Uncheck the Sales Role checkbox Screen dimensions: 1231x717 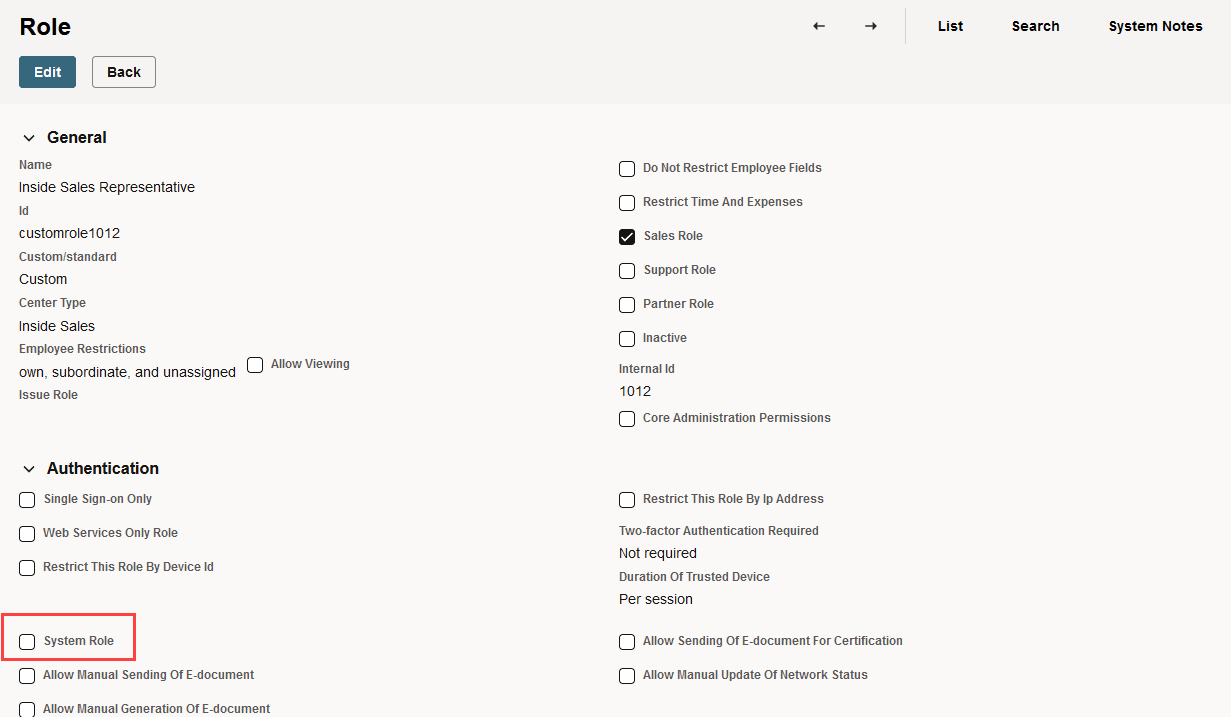tap(627, 237)
